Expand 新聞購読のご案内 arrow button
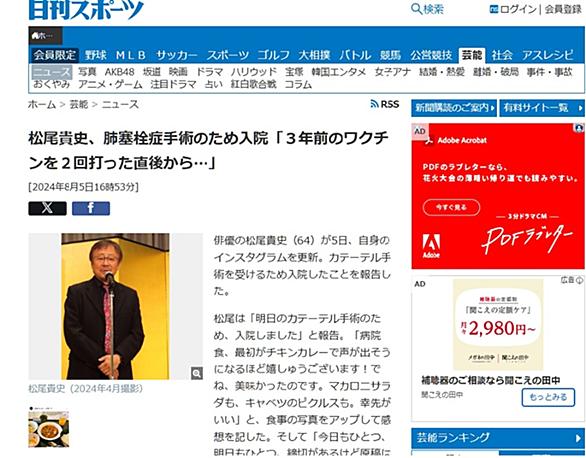This screenshot has width=586, height=458. 454,108
